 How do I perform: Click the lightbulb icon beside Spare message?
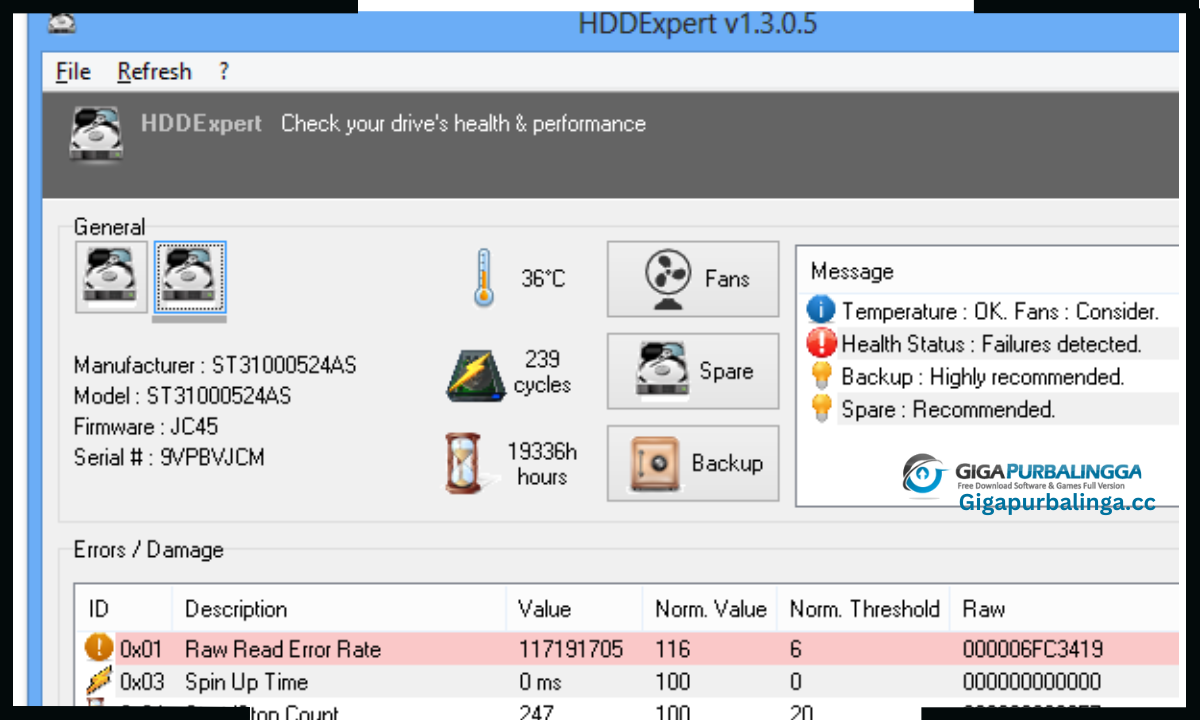(821, 409)
